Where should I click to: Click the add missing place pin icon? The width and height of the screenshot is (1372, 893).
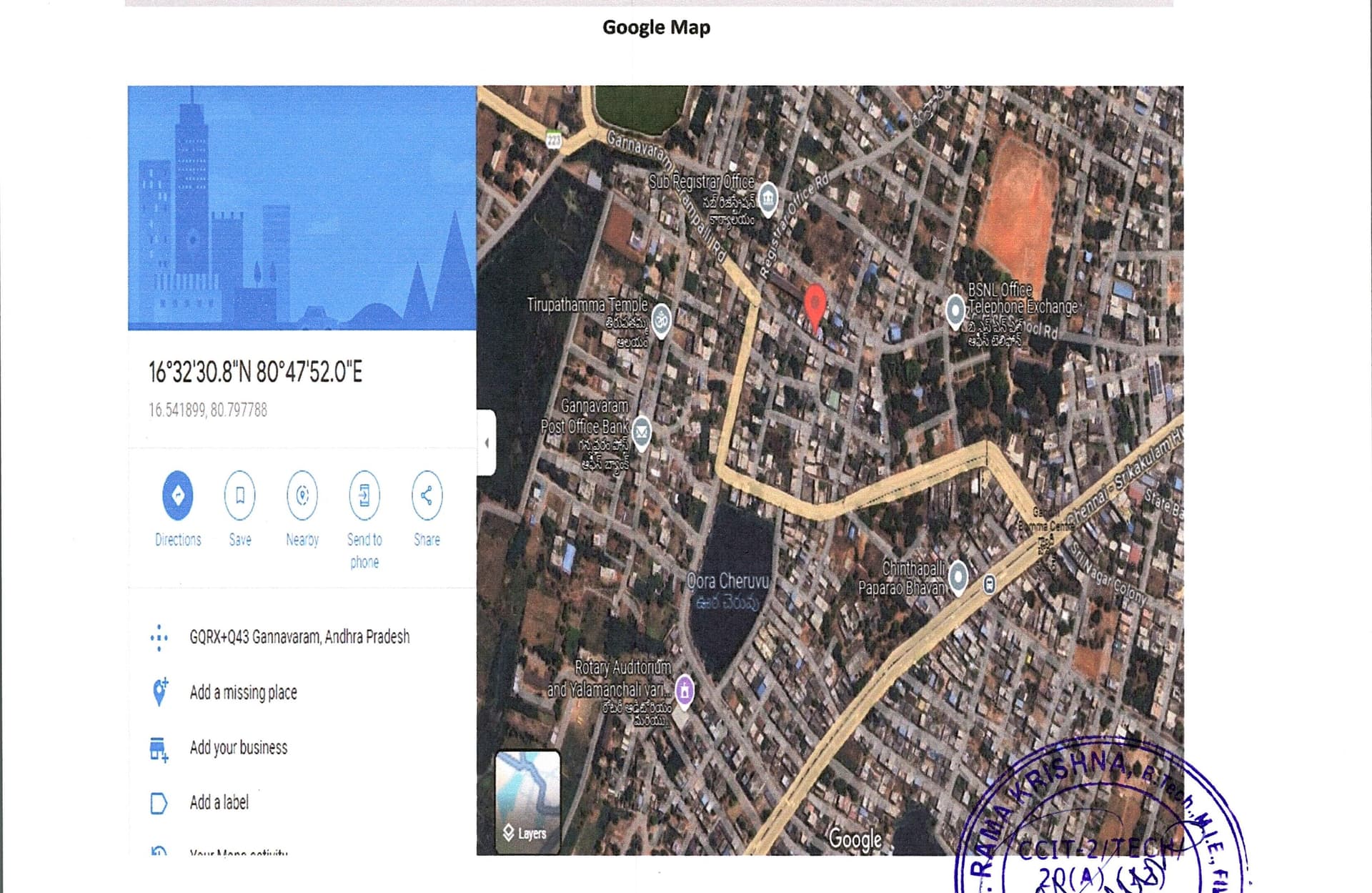pos(159,691)
